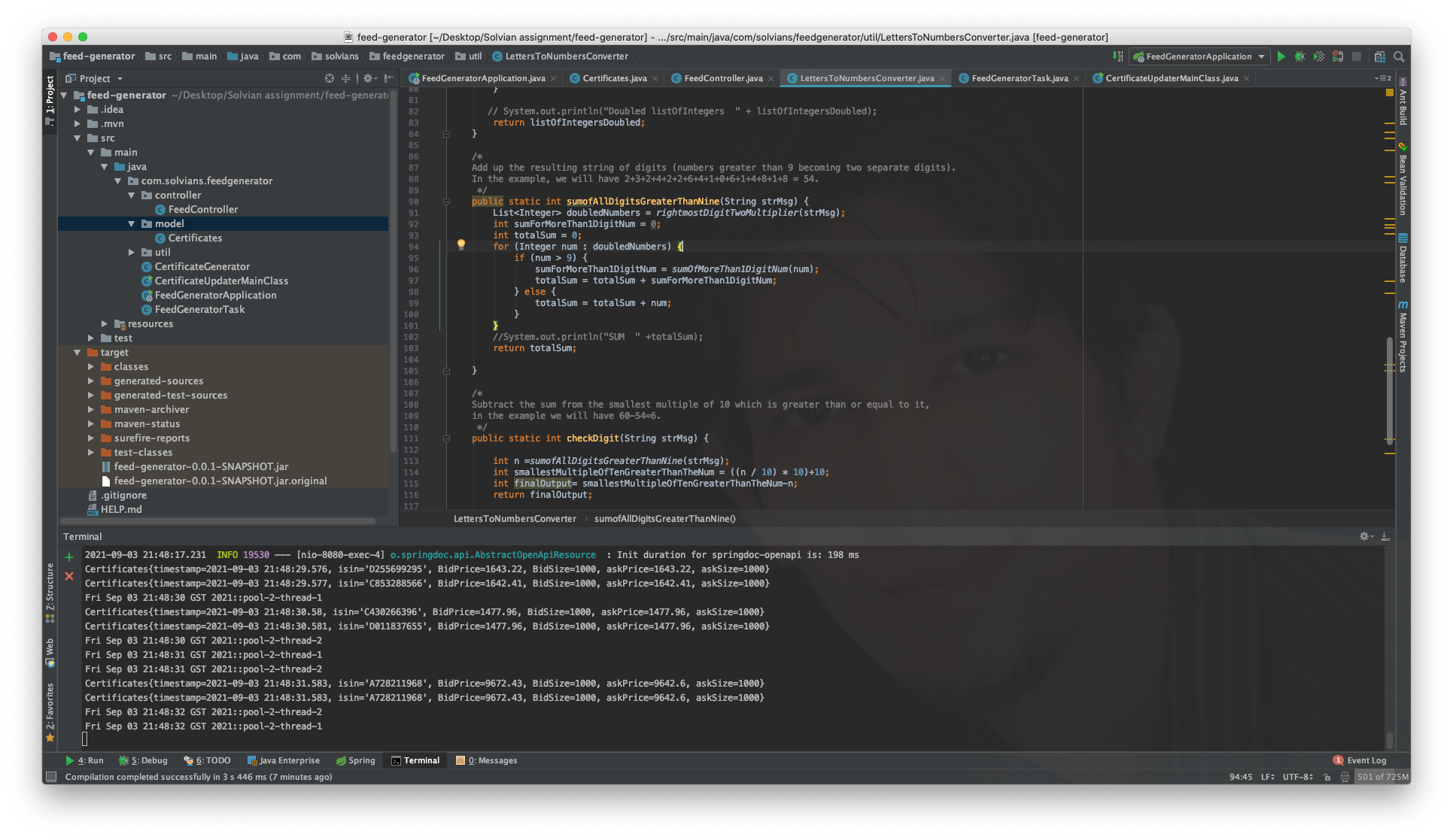Toggle the Database side panel
The height and width of the screenshot is (840, 1453).
pyautogui.click(x=1403, y=258)
